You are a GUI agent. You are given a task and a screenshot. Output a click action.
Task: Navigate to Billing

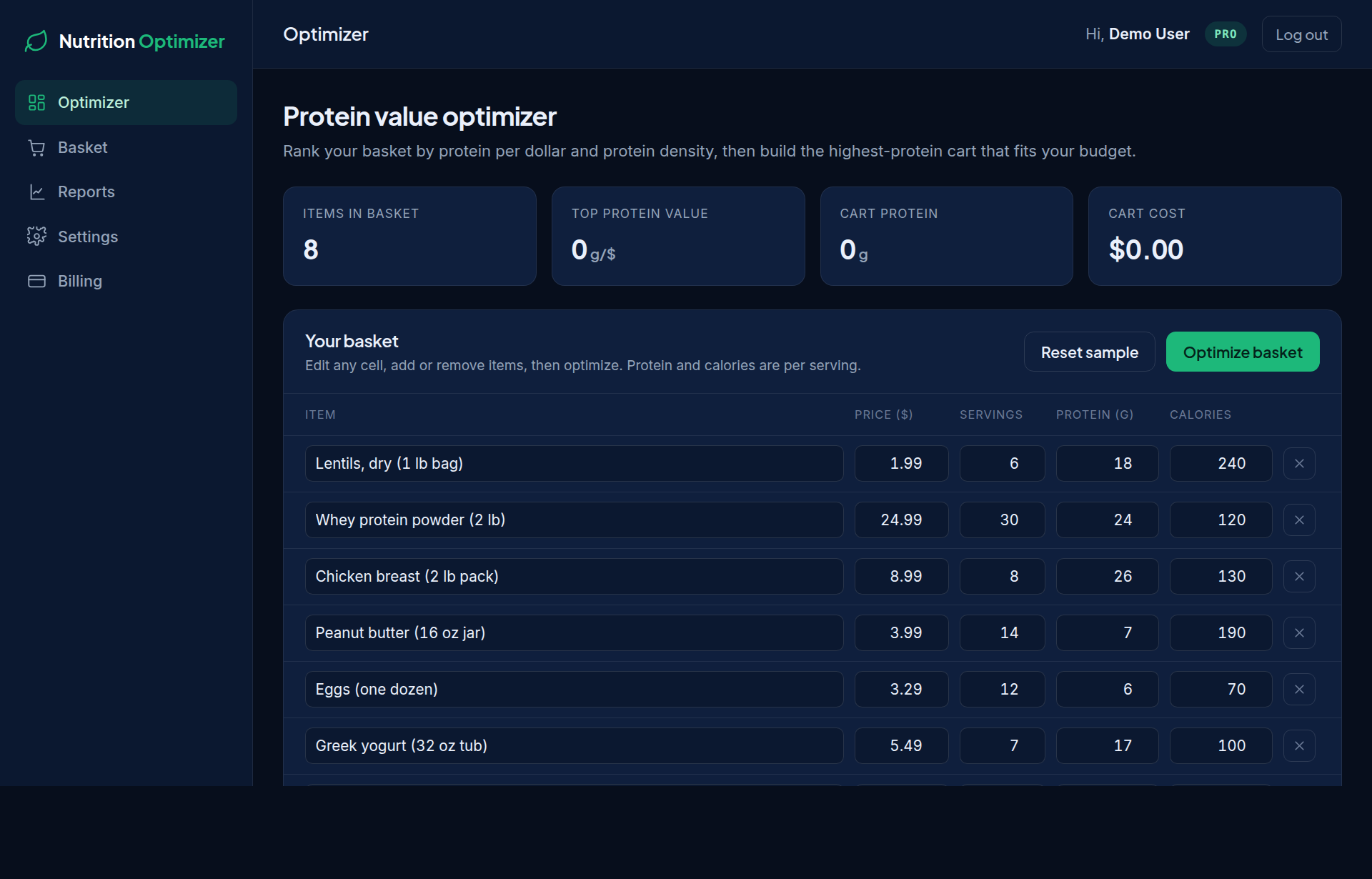pyautogui.click(x=126, y=282)
